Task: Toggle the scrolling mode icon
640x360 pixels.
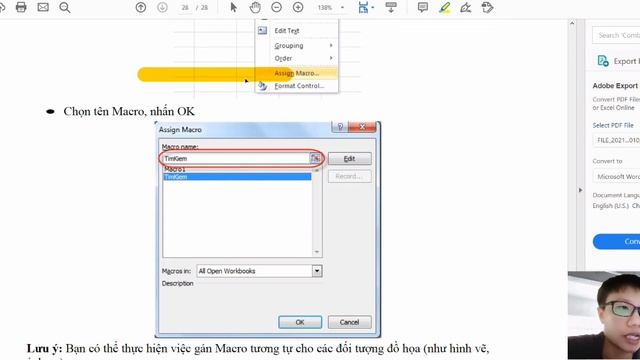Action: pyautogui.click(x=391, y=7)
